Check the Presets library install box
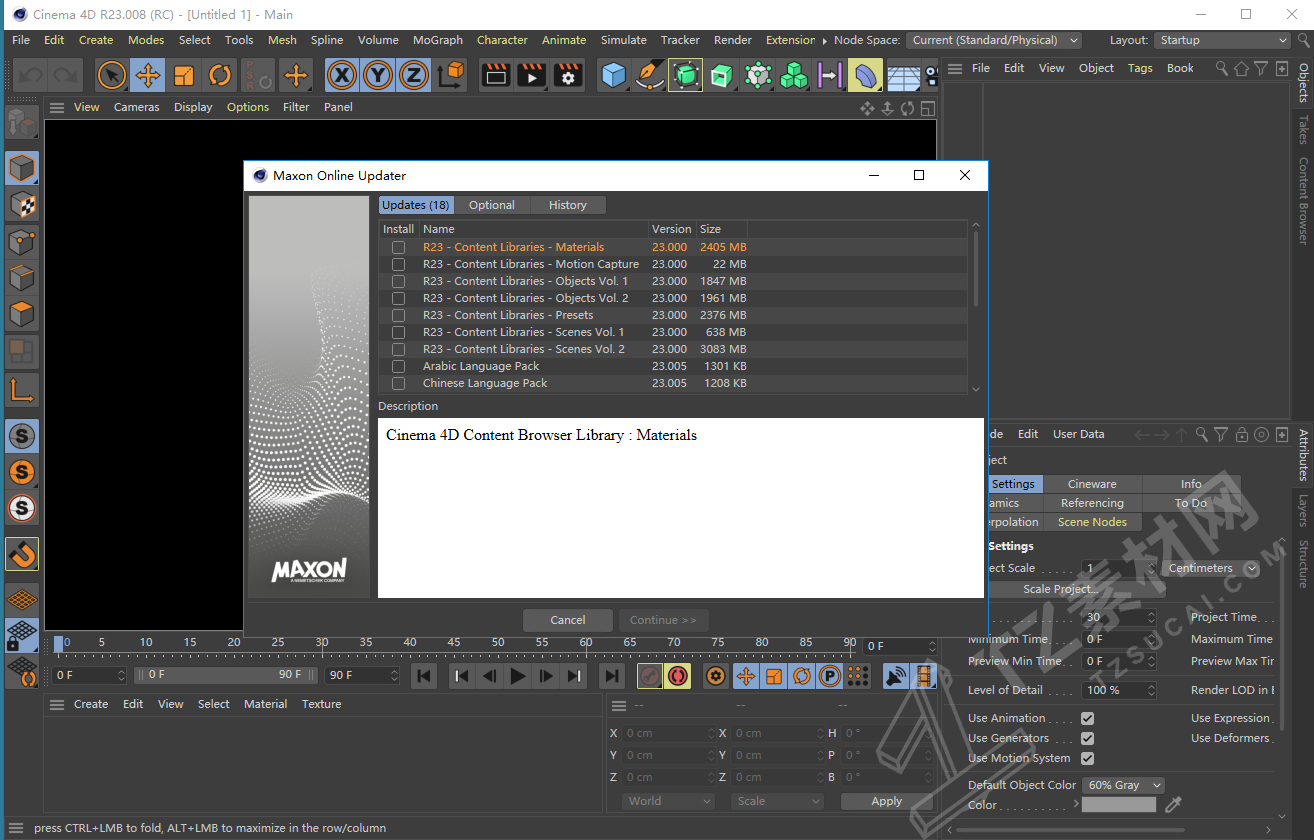 [x=398, y=315]
